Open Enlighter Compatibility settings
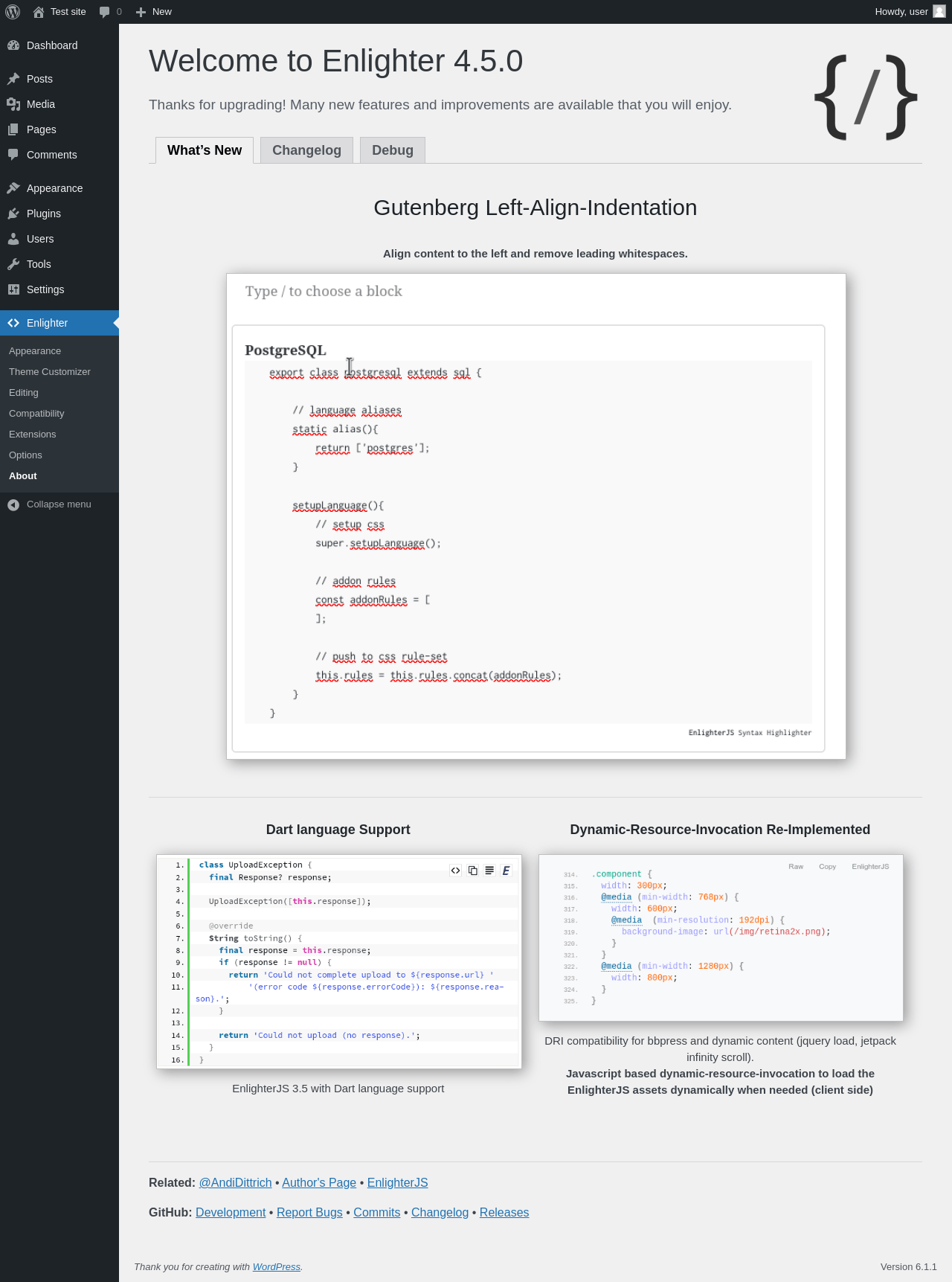The width and height of the screenshot is (952, 1282). (36, 414)
